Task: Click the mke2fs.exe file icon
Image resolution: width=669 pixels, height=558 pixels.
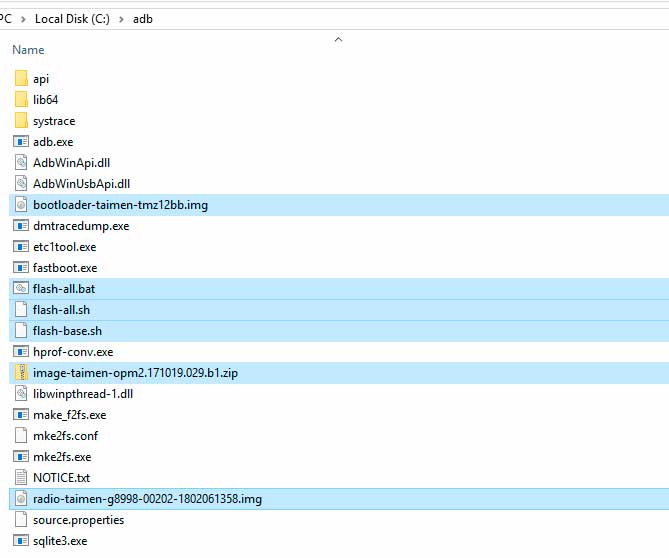Action: click(21, 456)
